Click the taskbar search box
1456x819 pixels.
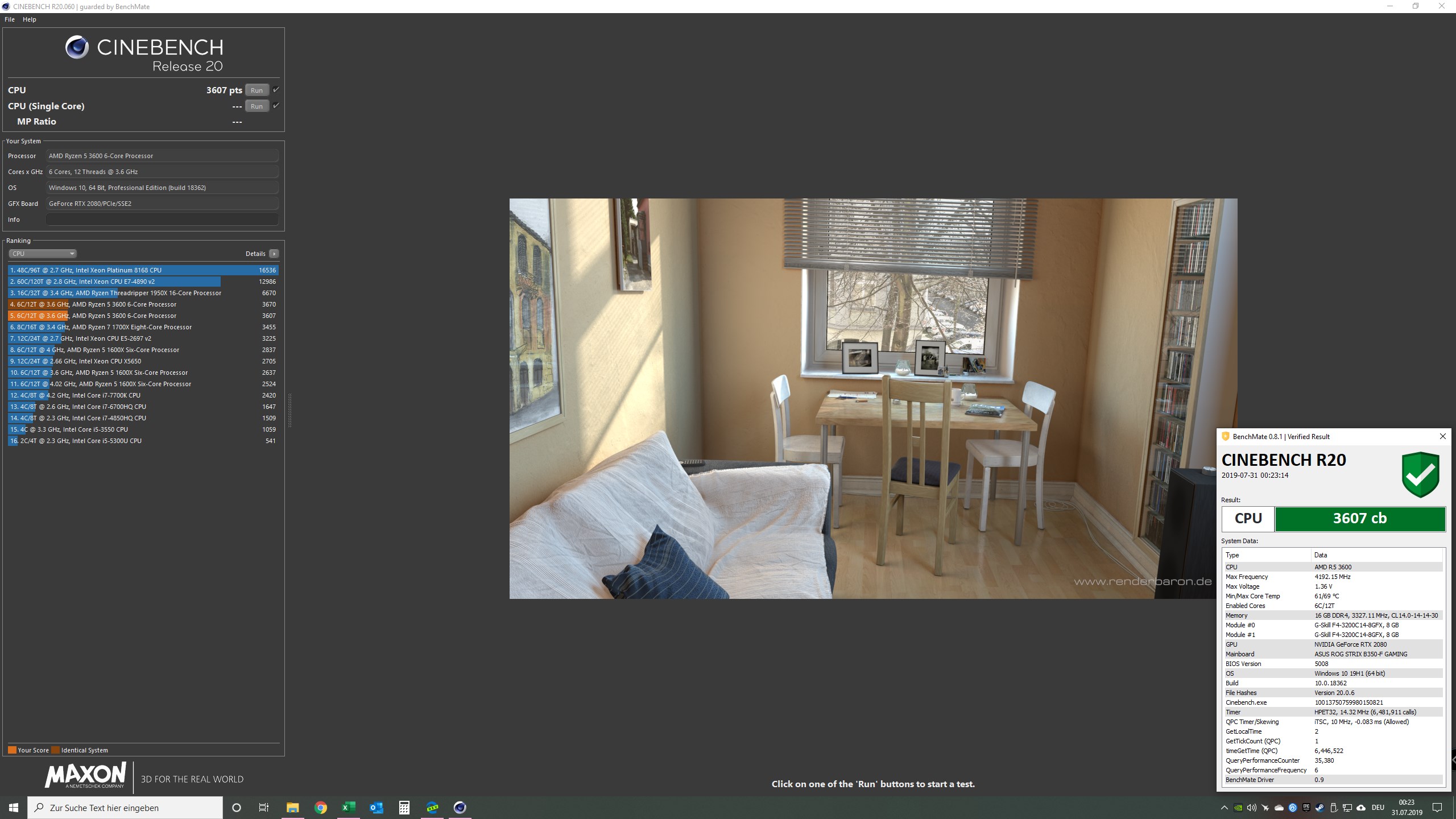coord(125,808)
